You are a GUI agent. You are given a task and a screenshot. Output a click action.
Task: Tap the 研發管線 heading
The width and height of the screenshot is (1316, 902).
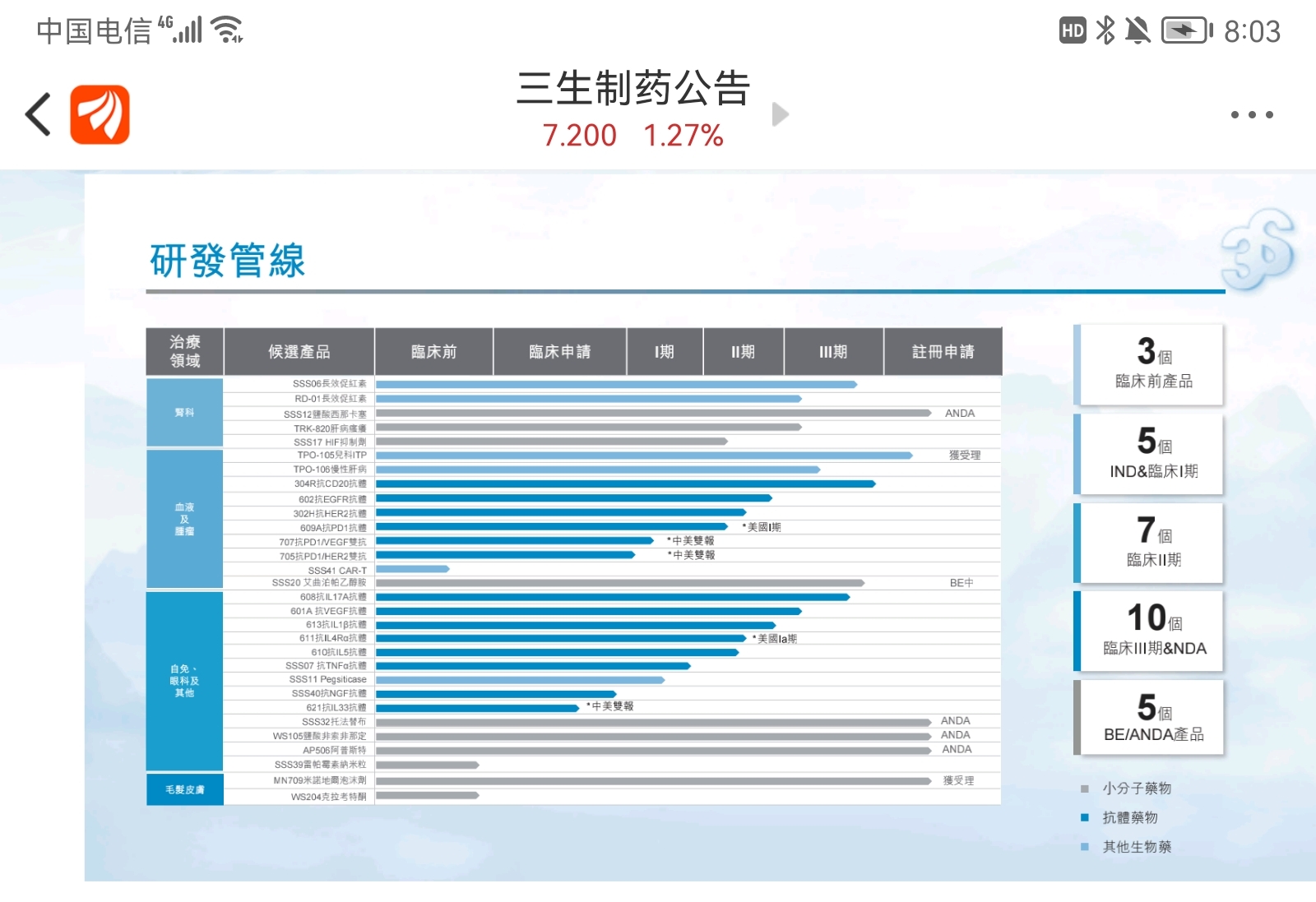point(227,261)
